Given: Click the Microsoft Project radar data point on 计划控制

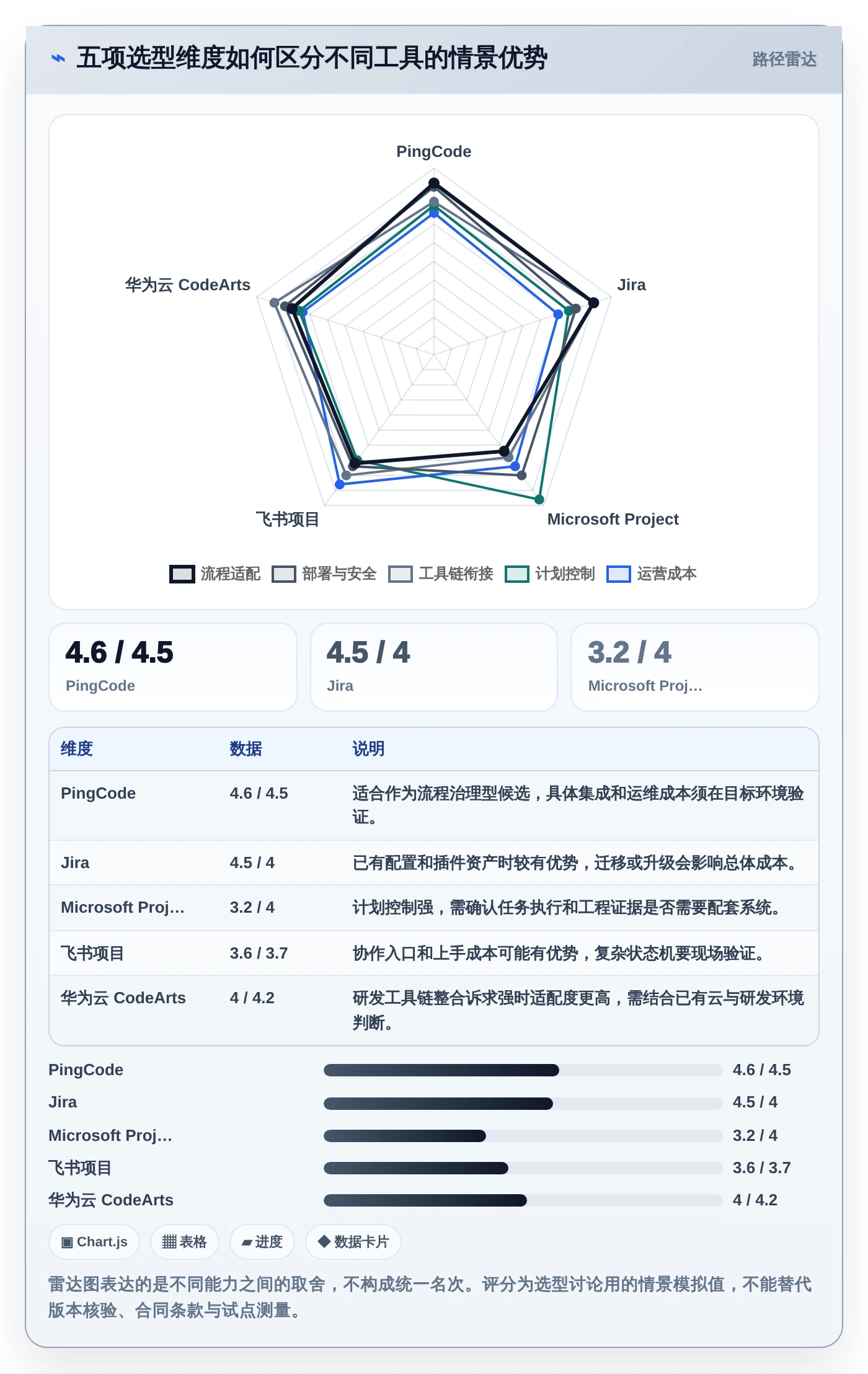Looking at the screenshot, I should coord(539,499).
